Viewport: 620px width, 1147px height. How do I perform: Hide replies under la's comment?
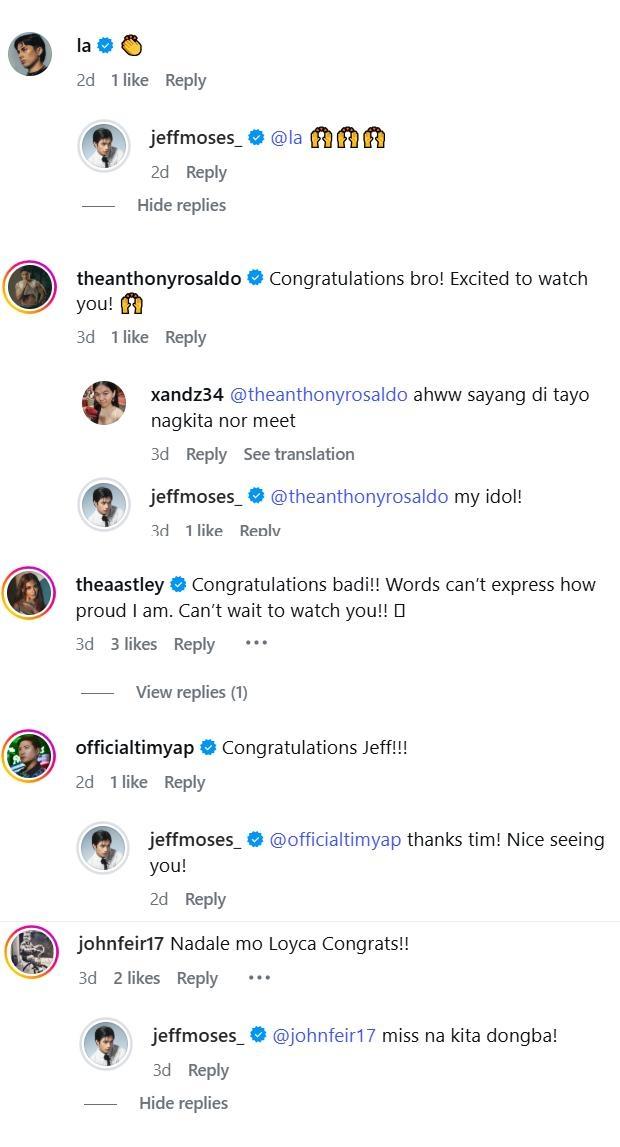(x=181, y=205)
